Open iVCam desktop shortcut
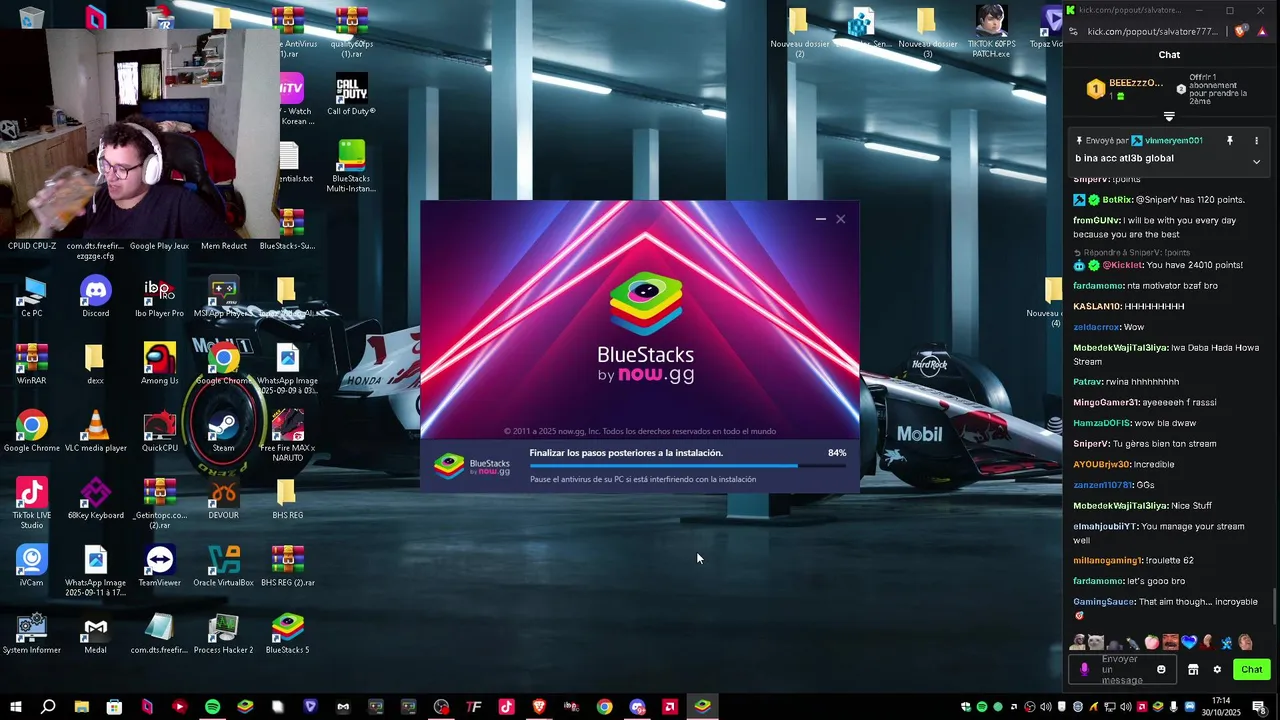The width and height of the screenshot is (1280, 720). pyautogui.click(x=31, y=566)
